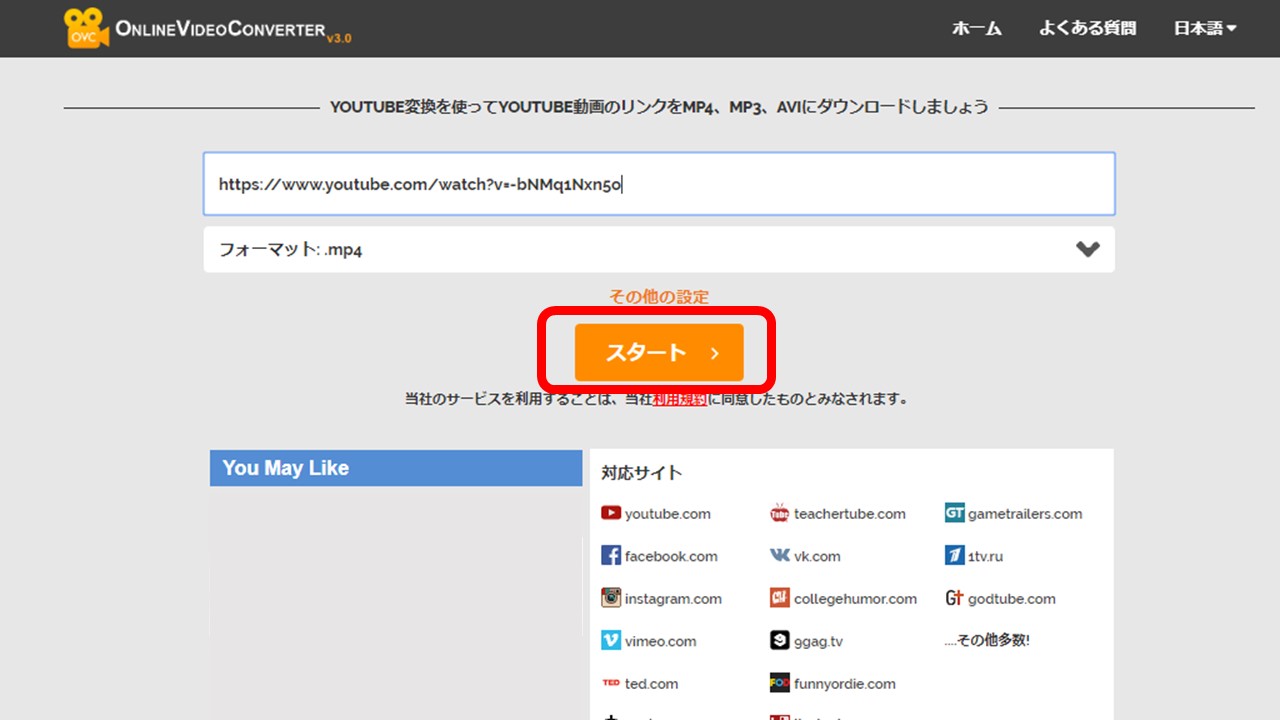Focus the YouTube URL input field
The height and width of the screenshot is (720, 1280).
pos(659,184)
